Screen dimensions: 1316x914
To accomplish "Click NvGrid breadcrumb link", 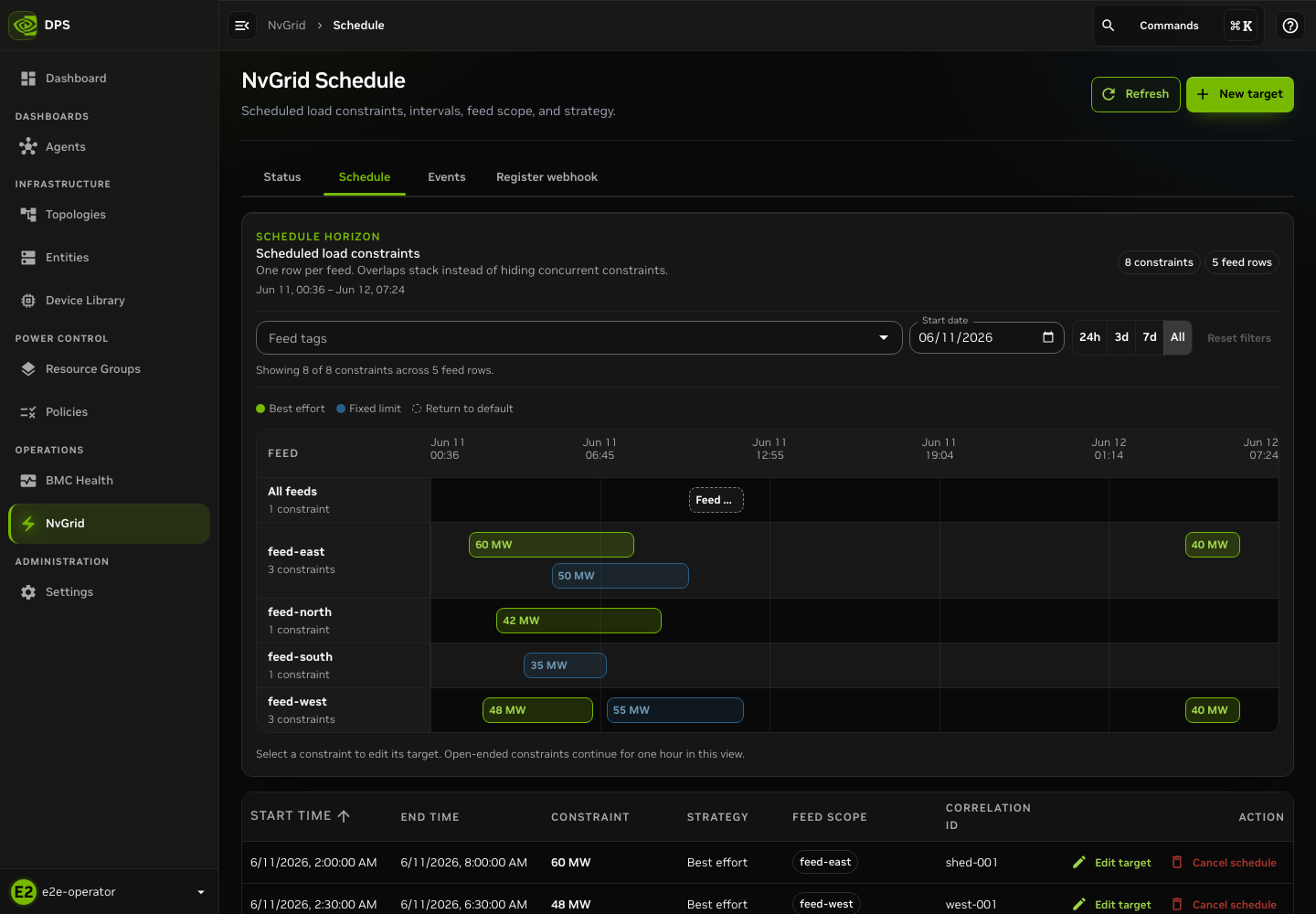I will click(287, 26).
